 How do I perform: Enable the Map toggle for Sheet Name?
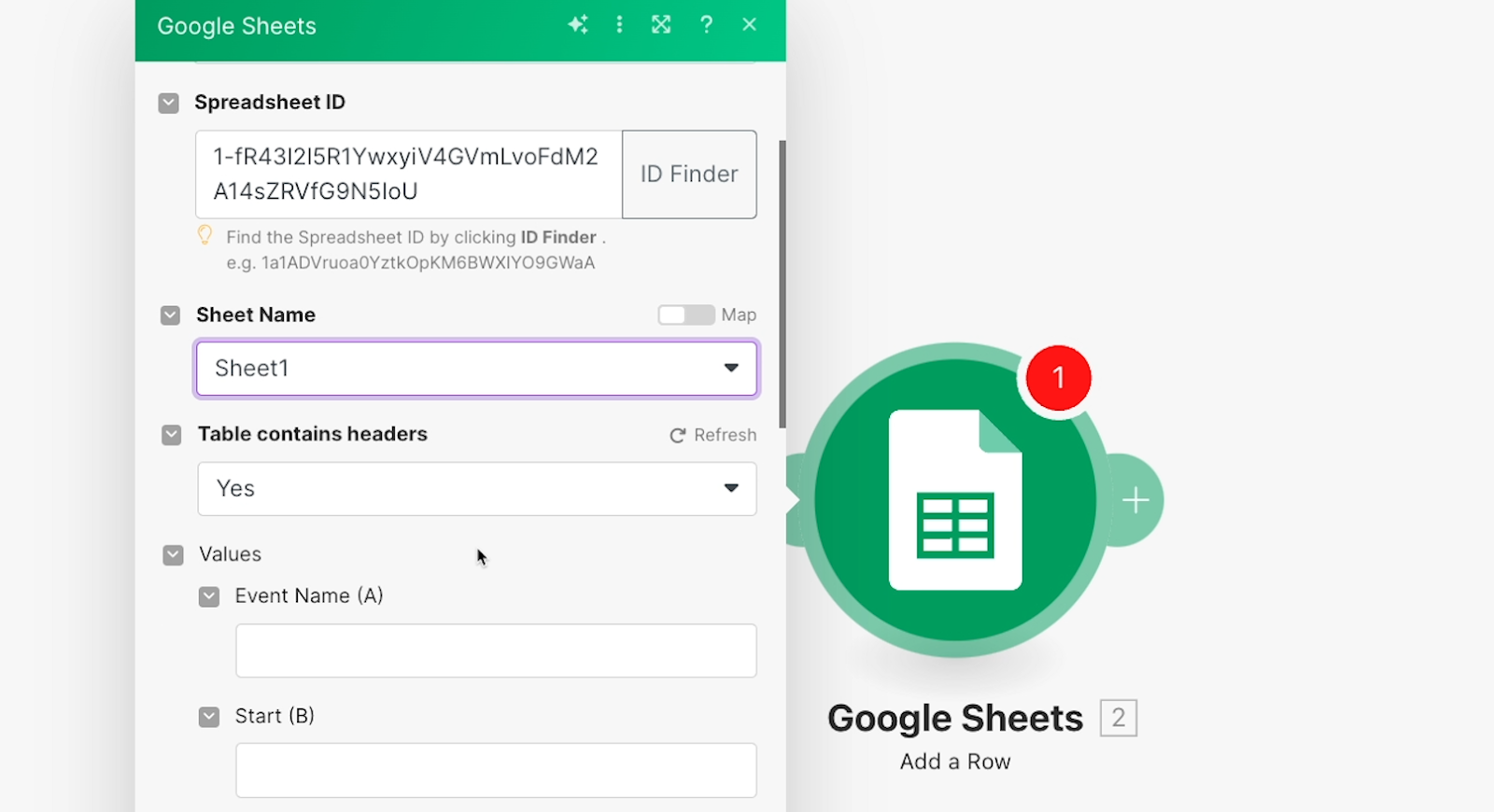pos(686,315)
